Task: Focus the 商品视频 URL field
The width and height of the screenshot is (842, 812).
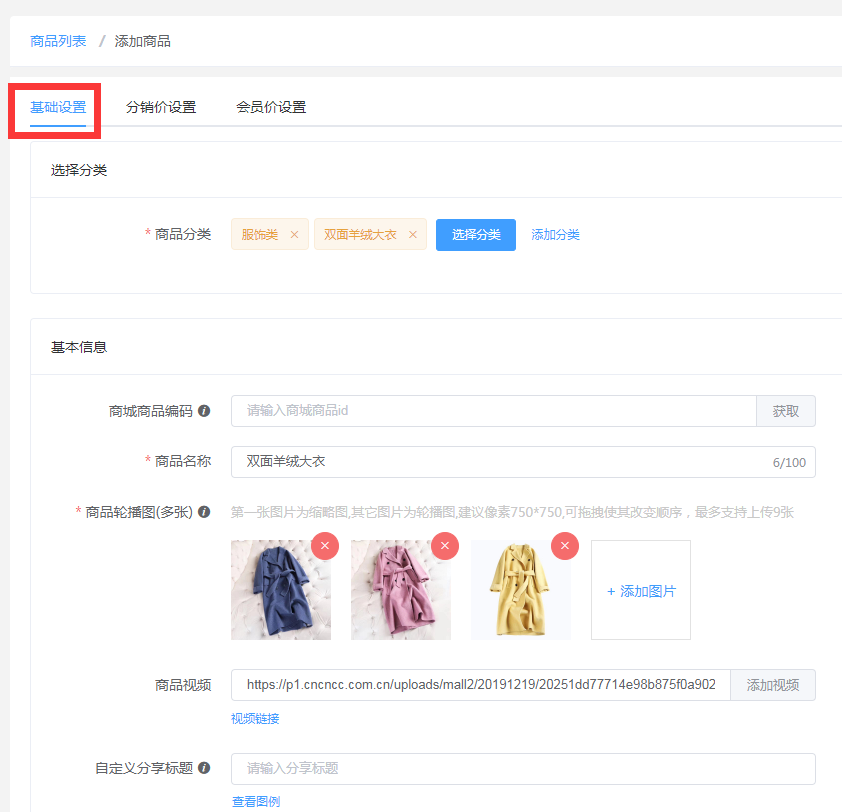Action: (481, 685)
